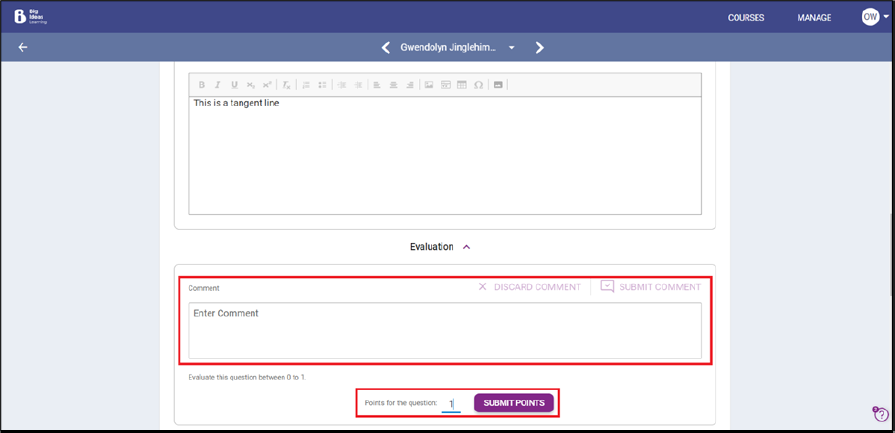Open the Courses menu
This screenshot has height=433, width=895.
746,18
